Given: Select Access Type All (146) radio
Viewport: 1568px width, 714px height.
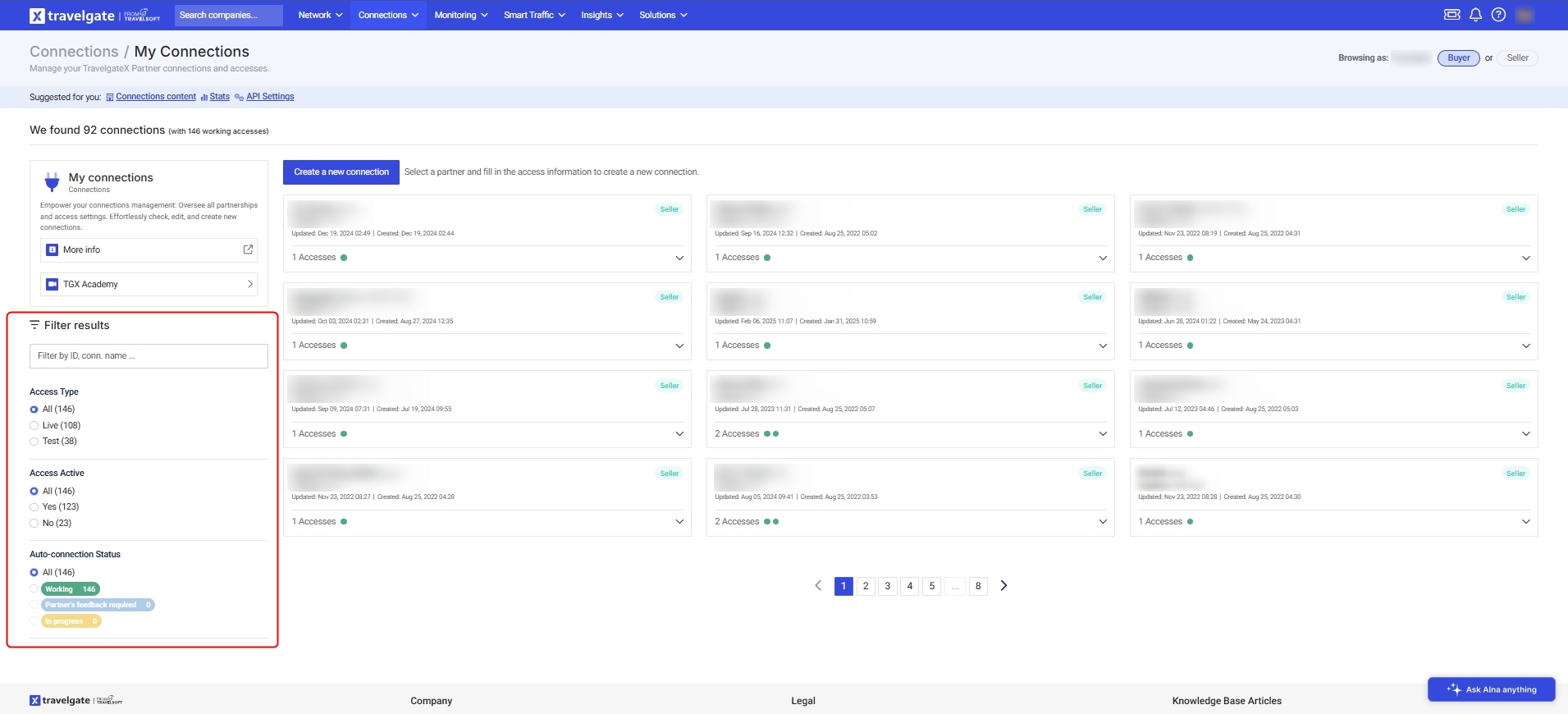Looking at the screenshot, I should coord(34,410).
